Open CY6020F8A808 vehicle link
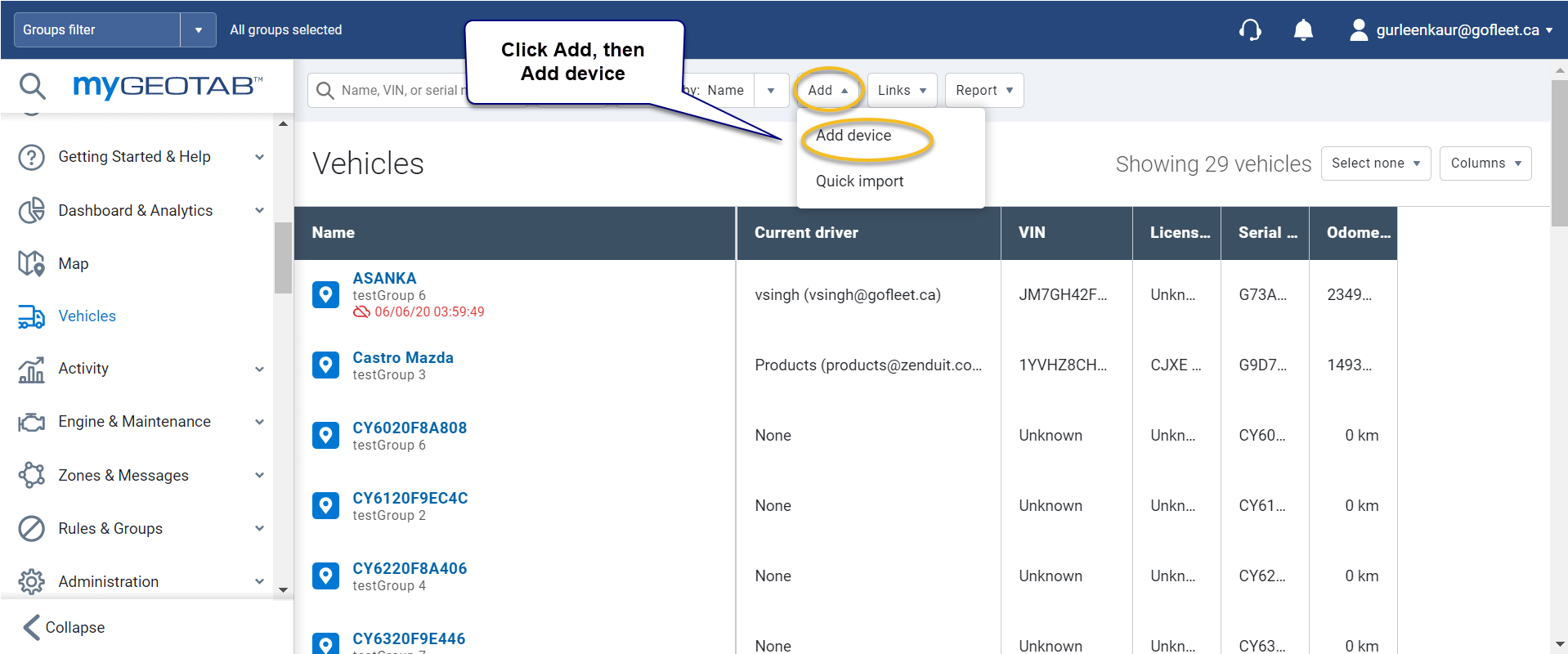Screen dimensions: 1568x654 tap(410, 428)
